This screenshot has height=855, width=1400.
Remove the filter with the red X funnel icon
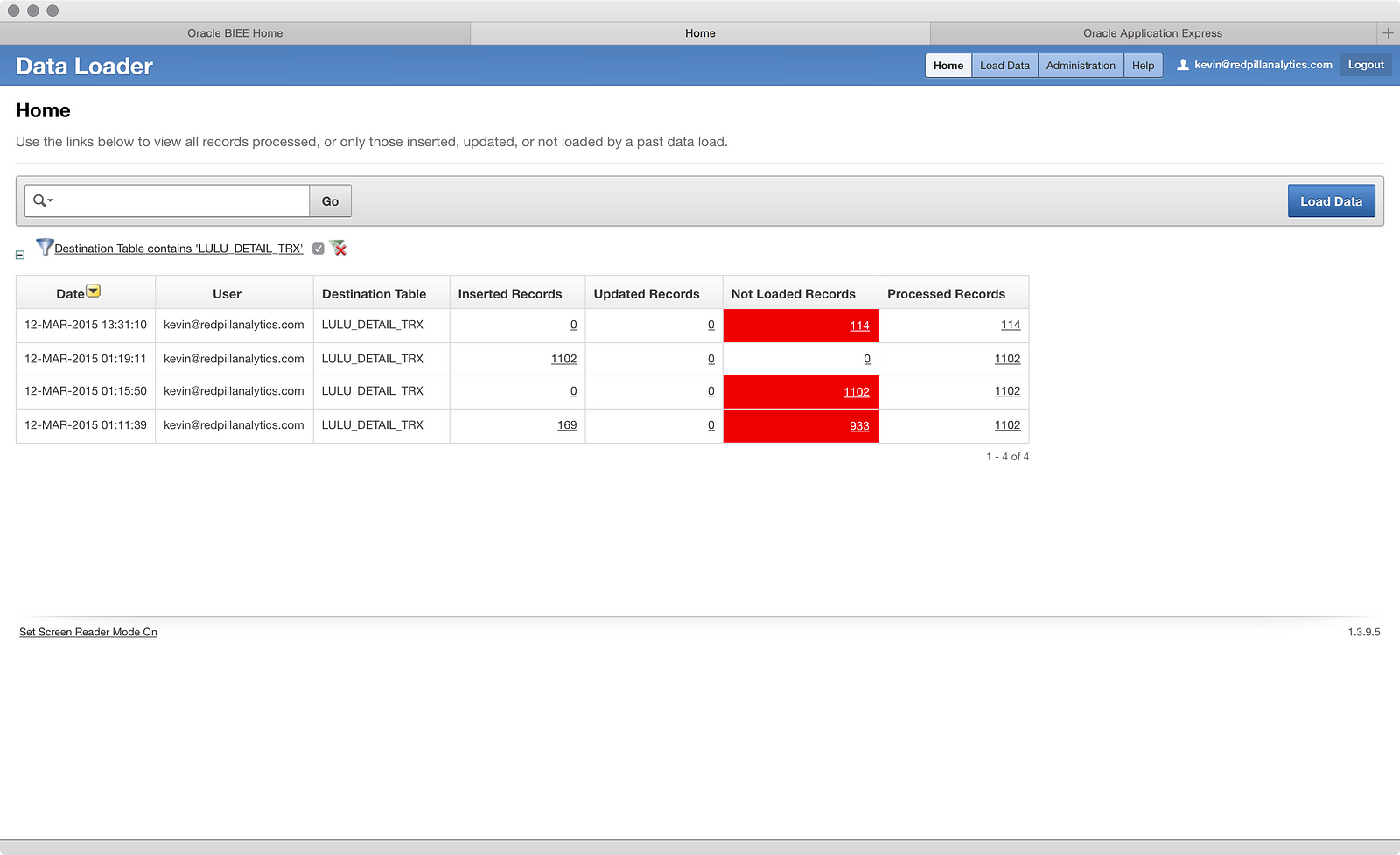(x=338, y=248)
